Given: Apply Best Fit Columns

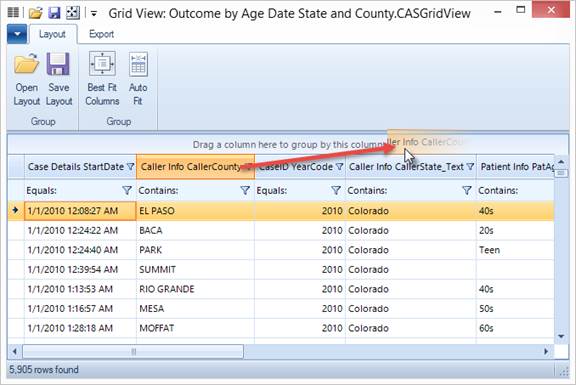Looking at the screenshot, I should click(x=102, y=79).
